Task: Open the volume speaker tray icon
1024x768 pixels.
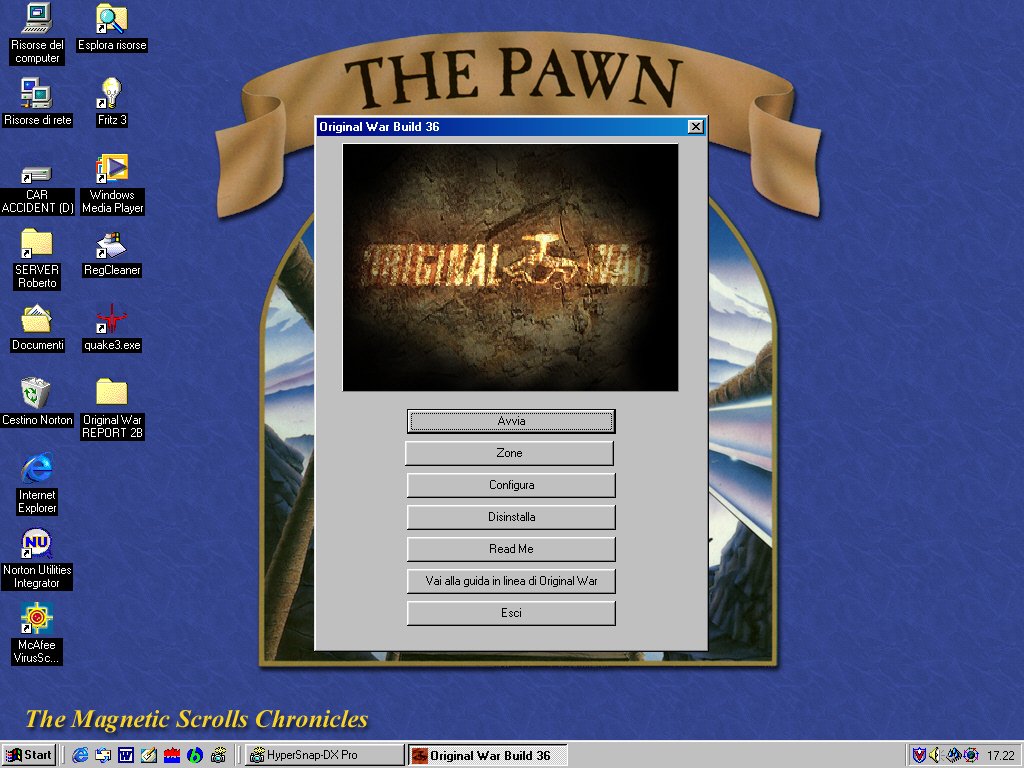Action: pos(935,756)
